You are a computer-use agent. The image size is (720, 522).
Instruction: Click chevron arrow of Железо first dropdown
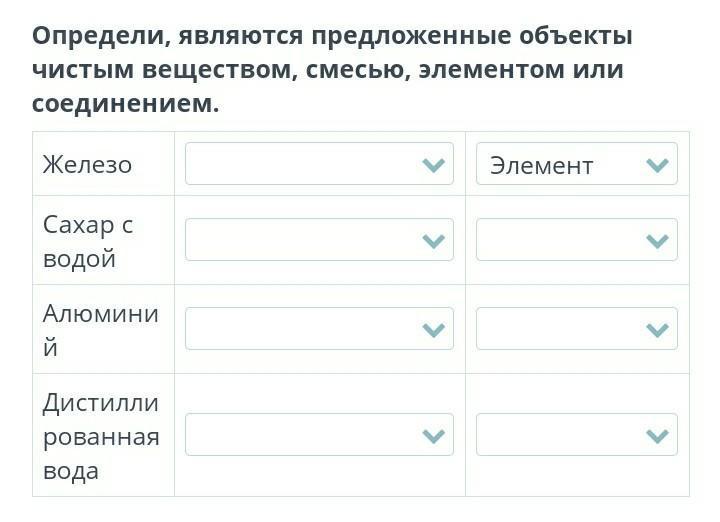click(x=433, y=165)
